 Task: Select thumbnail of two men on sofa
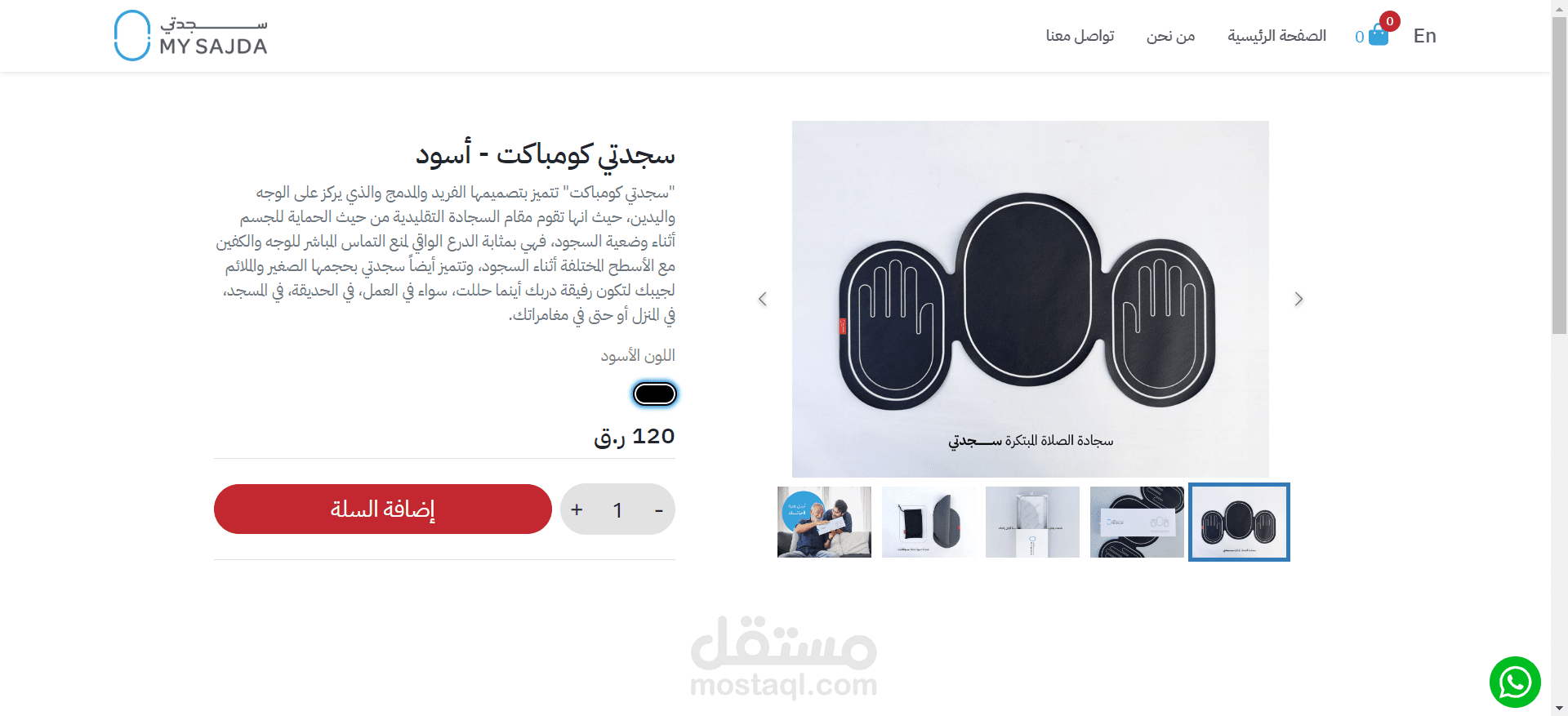tap(824, 523)
